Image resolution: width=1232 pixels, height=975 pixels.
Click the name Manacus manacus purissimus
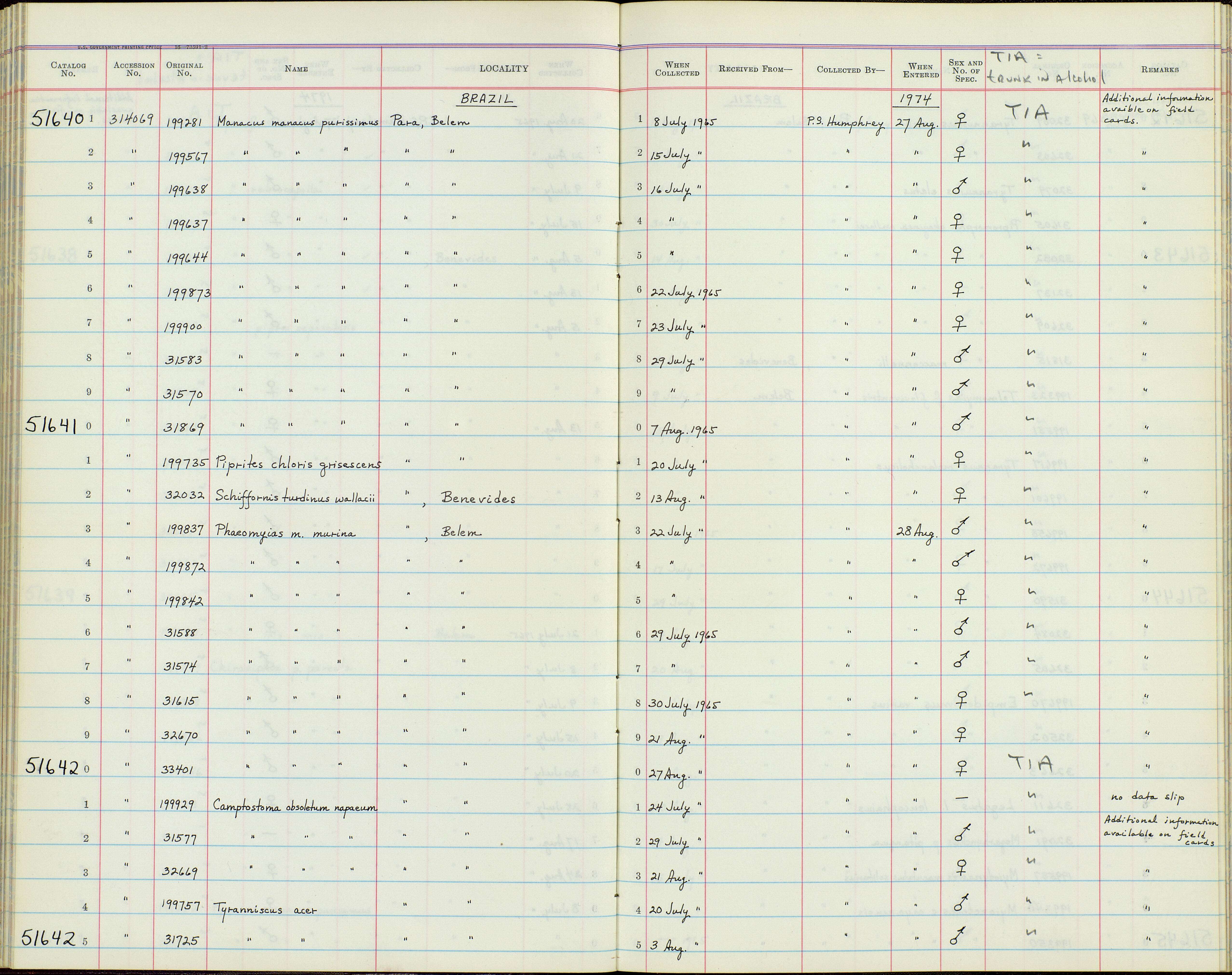[298, 122]
